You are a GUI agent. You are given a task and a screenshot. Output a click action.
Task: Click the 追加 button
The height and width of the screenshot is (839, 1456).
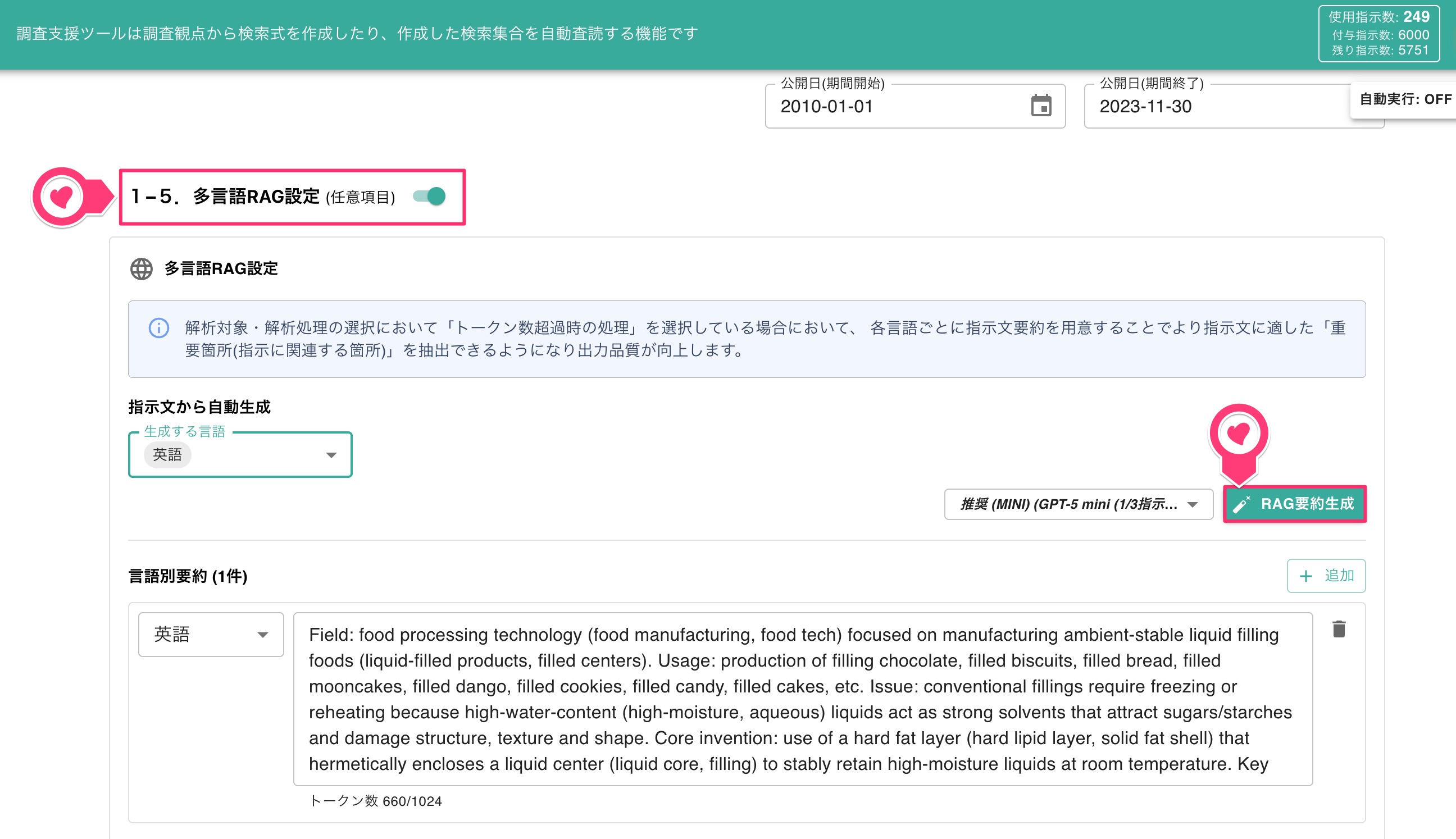coord(1326,576)
